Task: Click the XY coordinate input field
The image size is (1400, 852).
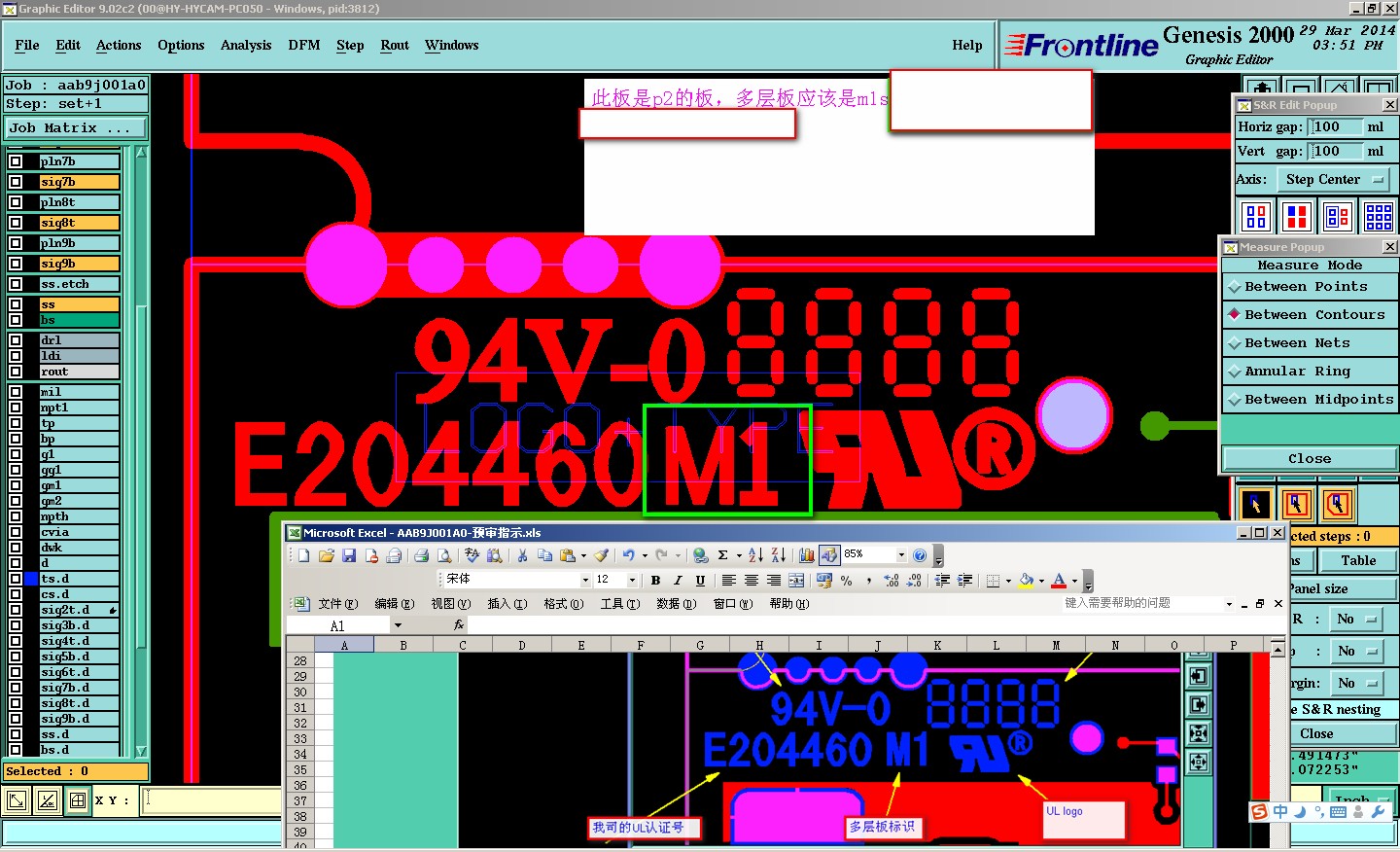Action: (212, 800)
